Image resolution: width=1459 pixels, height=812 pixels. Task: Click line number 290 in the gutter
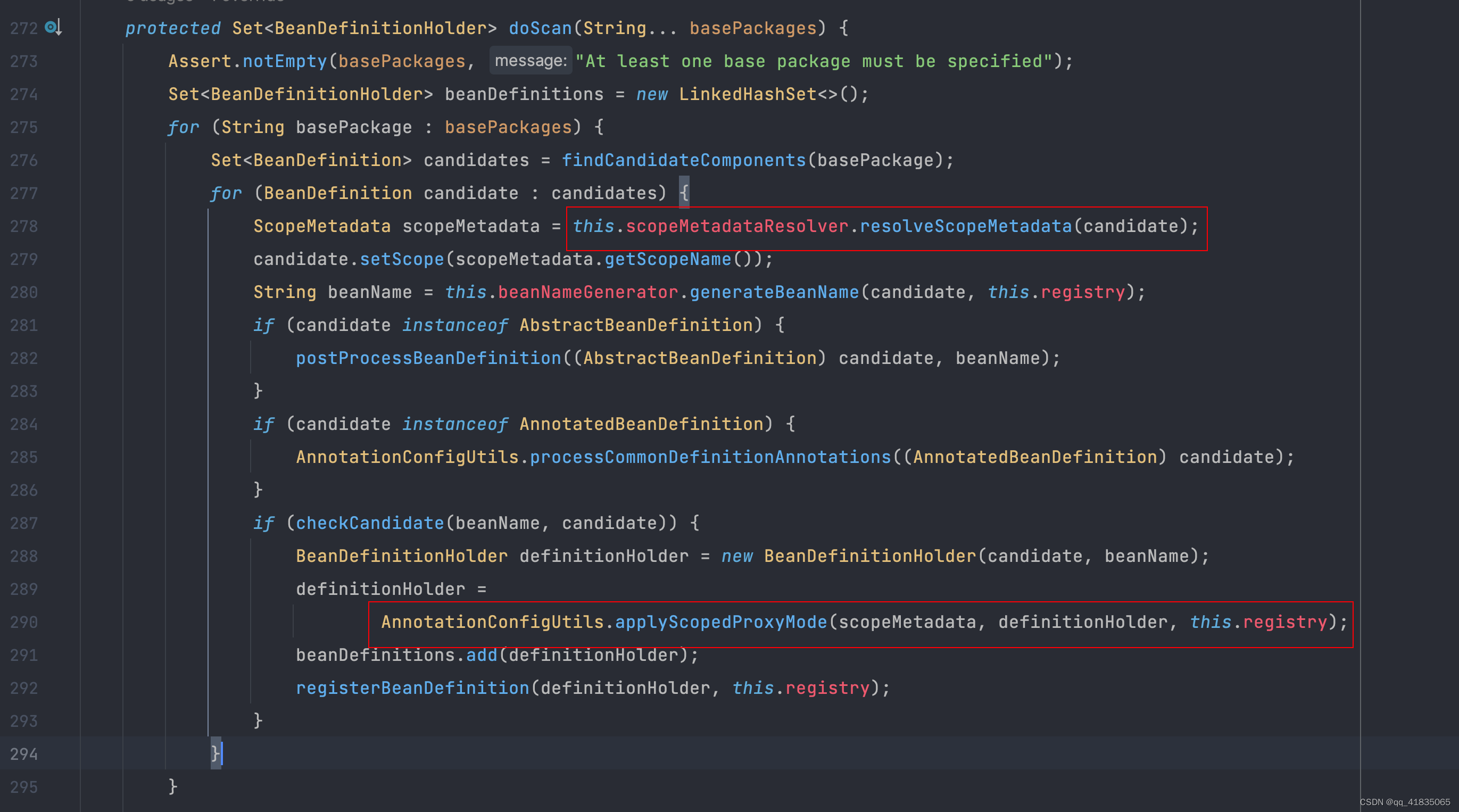coord(24,623)
